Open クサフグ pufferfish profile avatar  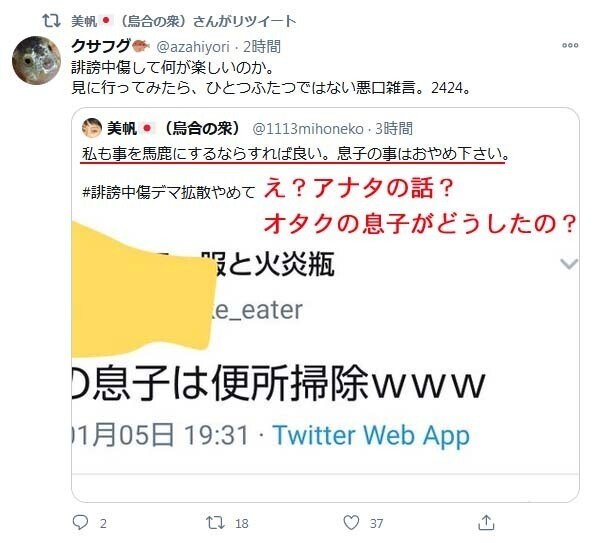(36, 60)
